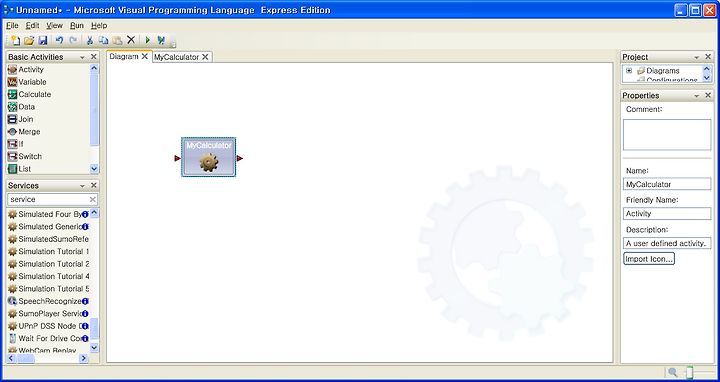Viewport: 720px width, 382px height.
Task: Click the Services horizontal scrollbar thumb
Action: tap(26, 359)
